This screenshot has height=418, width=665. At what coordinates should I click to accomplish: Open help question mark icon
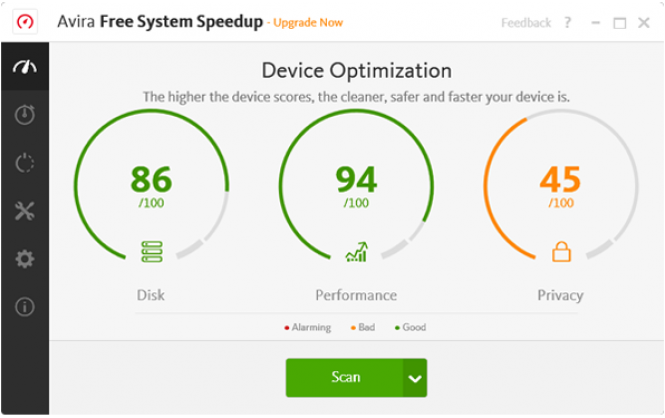pyautogui.click(x=567, y=22)
